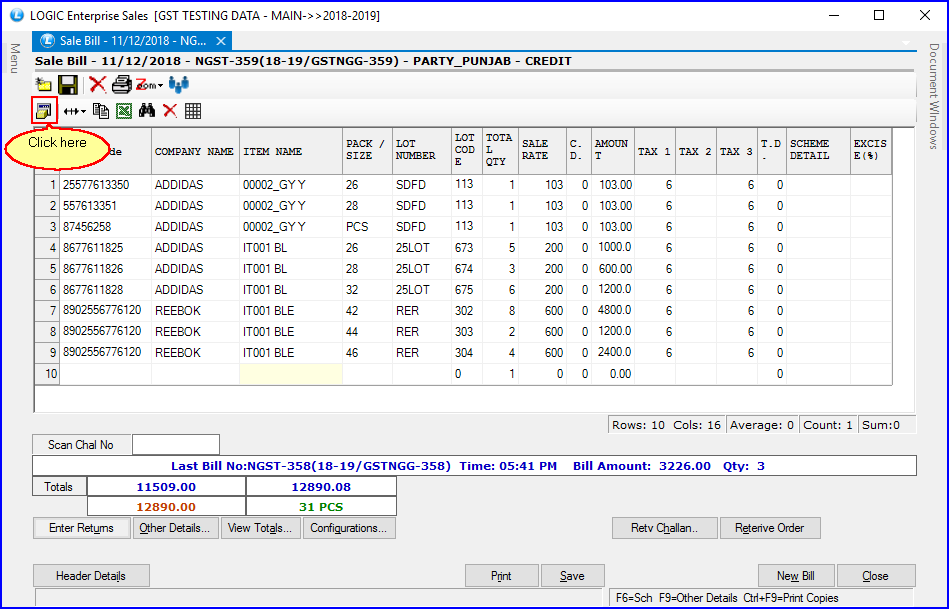The height and width of the screenshot is (609, 949).
Task: Click the floppy disk save icon
Action: pyautogui.click(x=68, y=85)
